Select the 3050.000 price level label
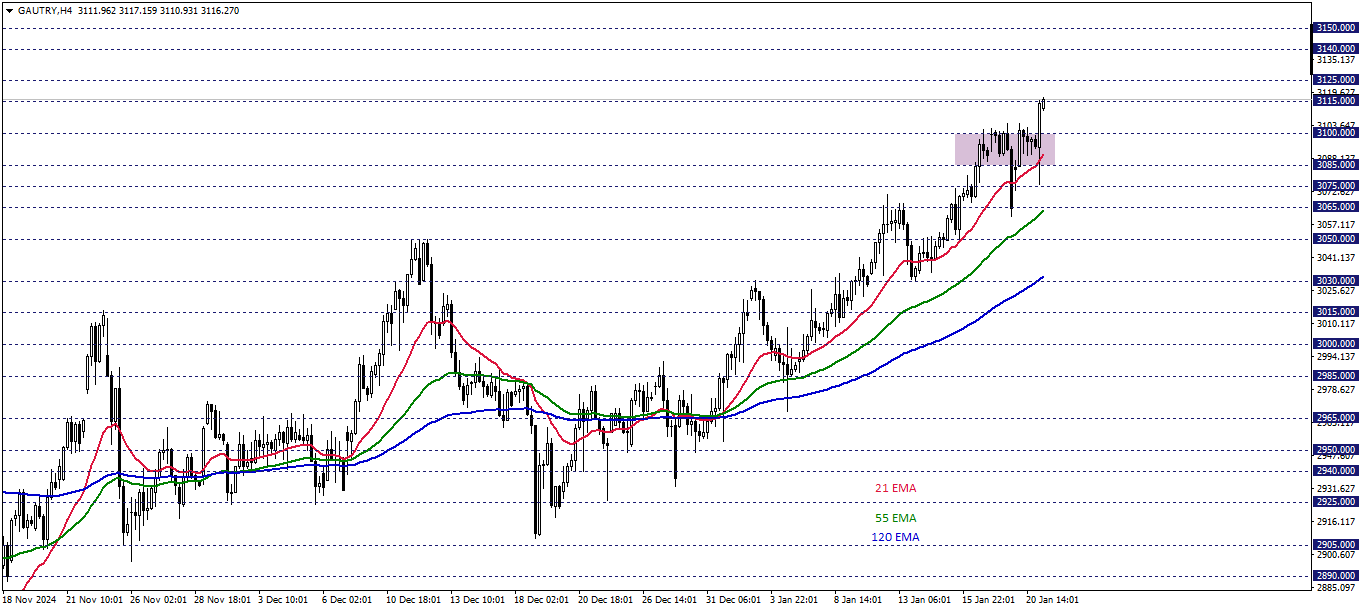Viewport: 1362px width, 611px height. [1336, 239]
